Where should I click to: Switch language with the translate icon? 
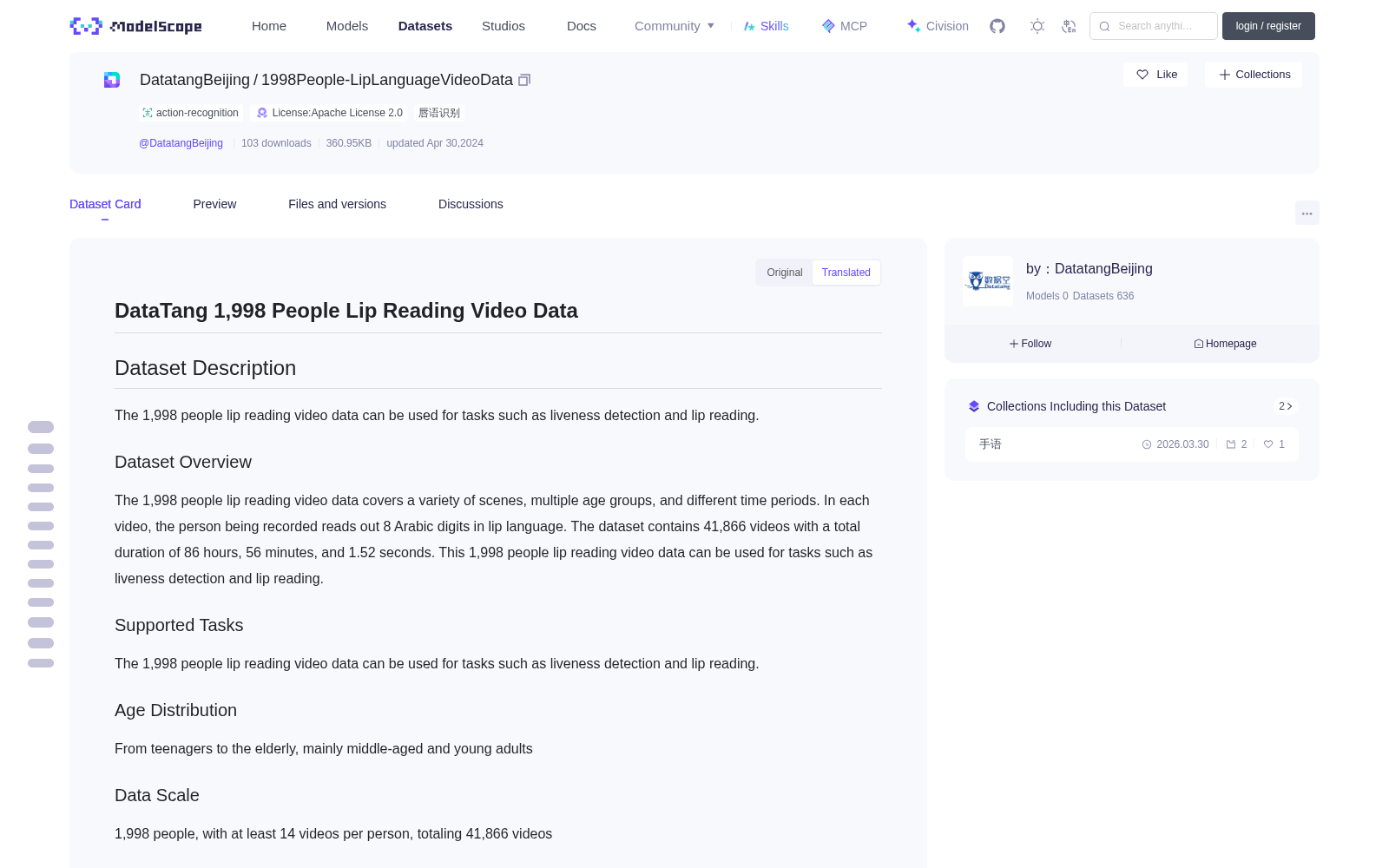[1069, 26]
